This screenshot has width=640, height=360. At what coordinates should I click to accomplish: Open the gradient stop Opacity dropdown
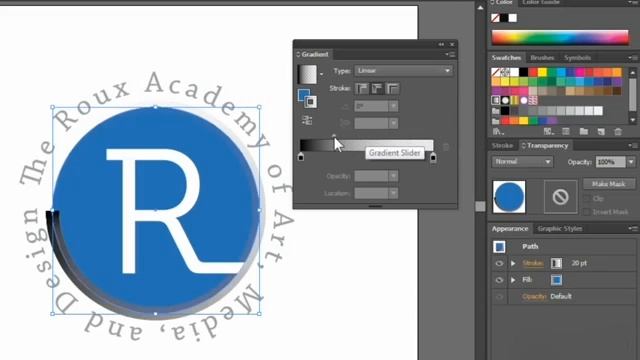click(393, 176)
